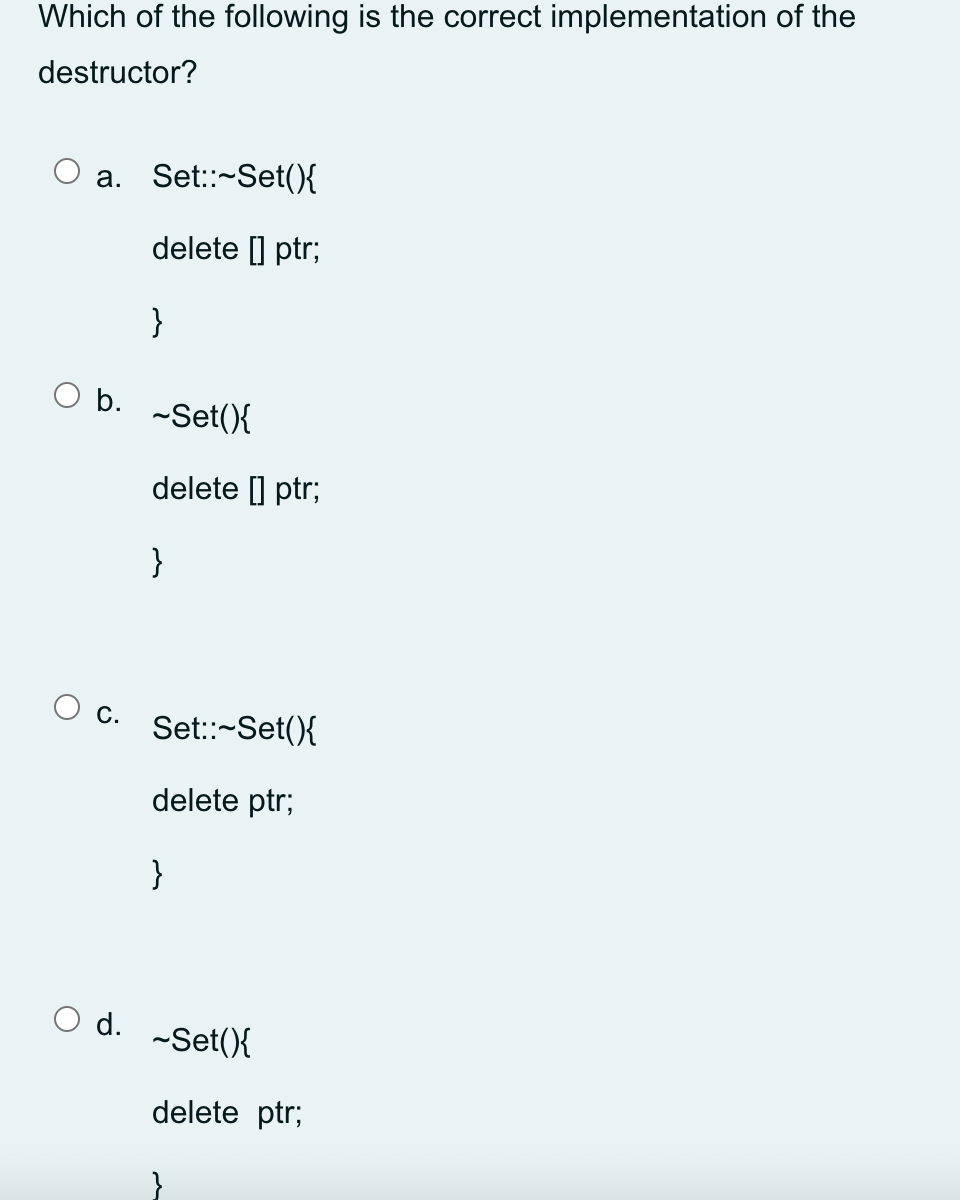The image size is (960, 1200).
Task: Click the Set::~Set() text in option c
Action: tap(235, 728)
